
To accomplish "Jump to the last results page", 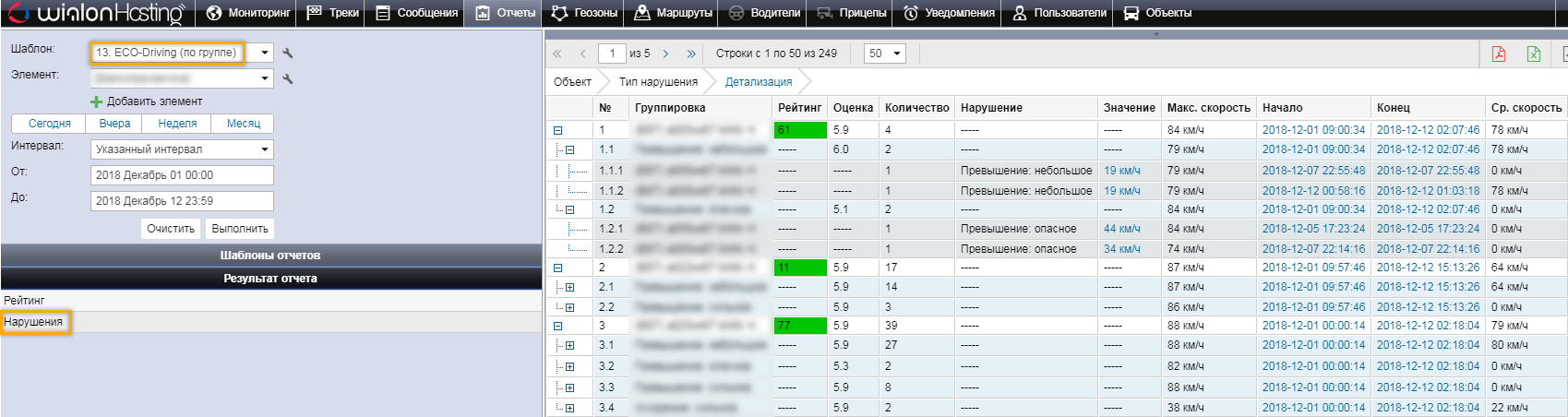I will [691, 54].
